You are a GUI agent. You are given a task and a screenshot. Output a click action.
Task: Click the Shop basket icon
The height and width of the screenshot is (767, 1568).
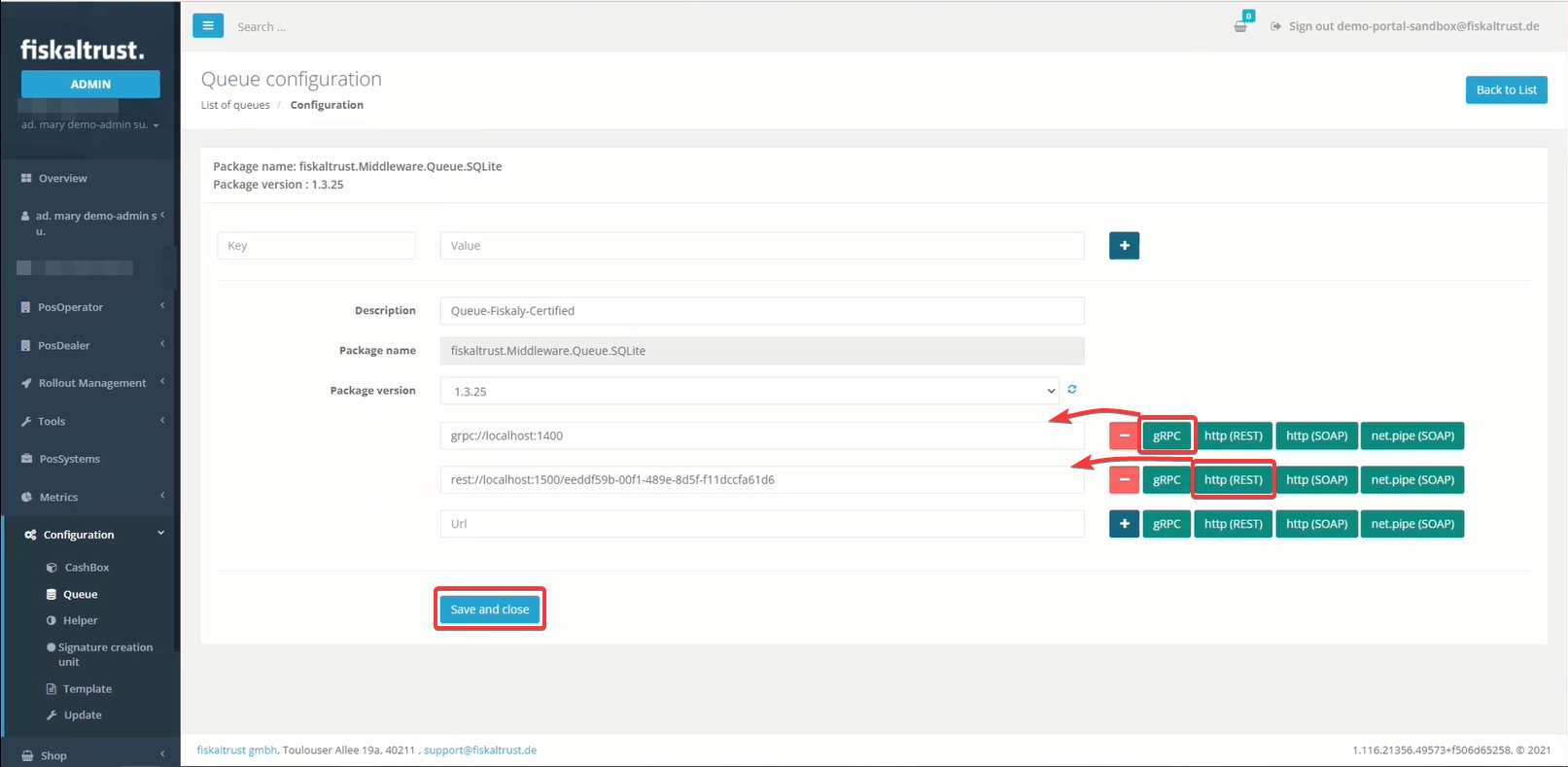[27, 755]
